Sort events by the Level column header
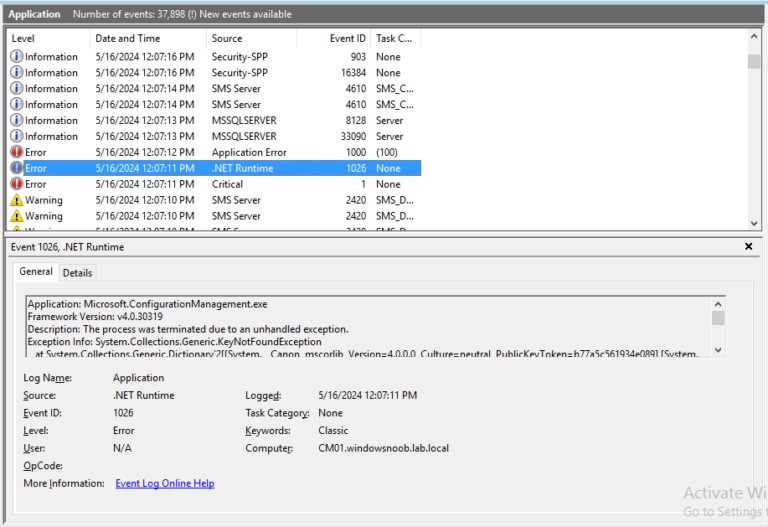768x527 pixels. [x=47, y=39]
